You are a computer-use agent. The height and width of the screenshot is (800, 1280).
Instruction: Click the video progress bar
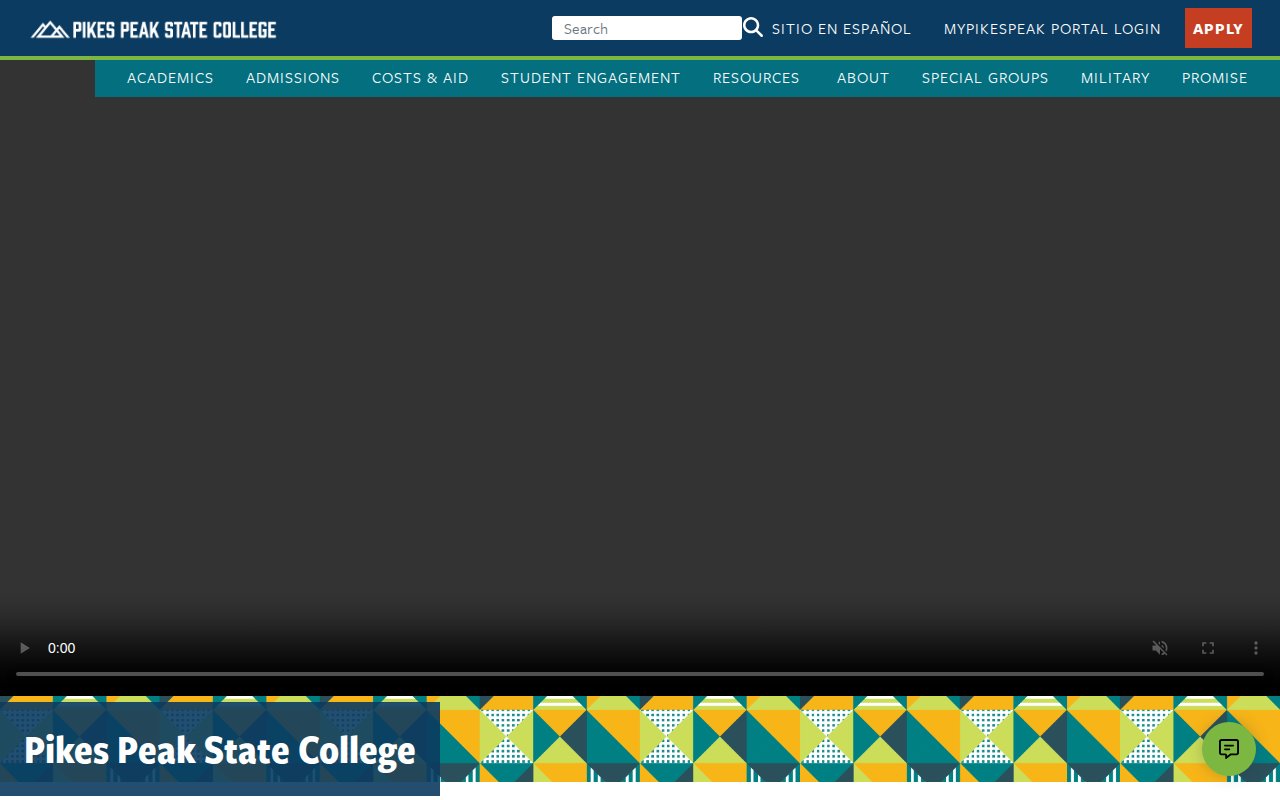pyautogui.click(x=640, y=674)
